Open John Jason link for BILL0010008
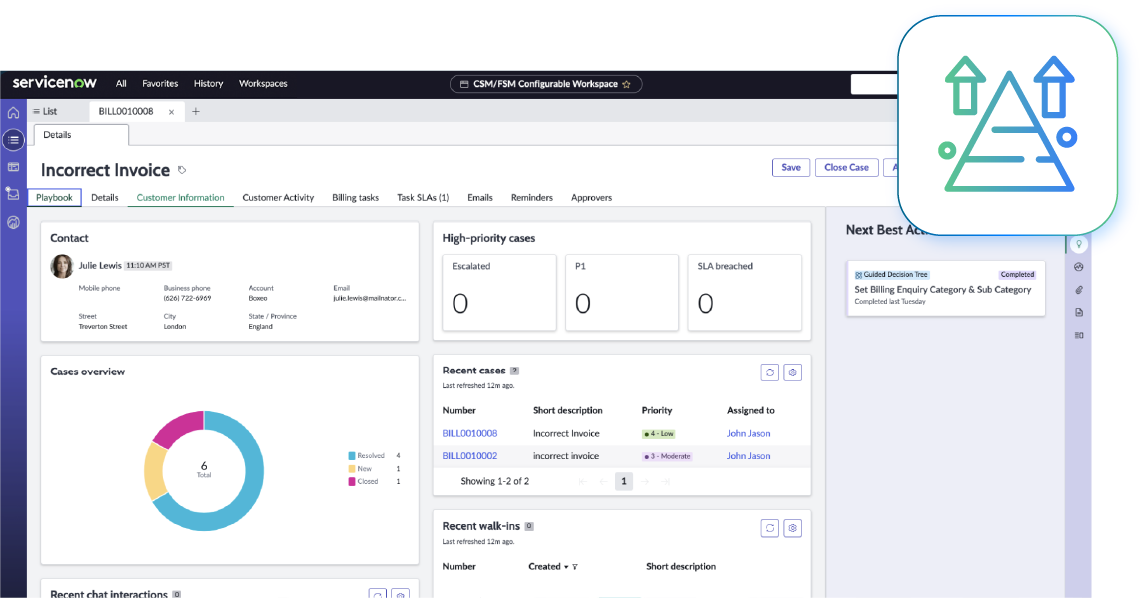Viewport: 1144px width, 598px height. [x=748, y=433]
